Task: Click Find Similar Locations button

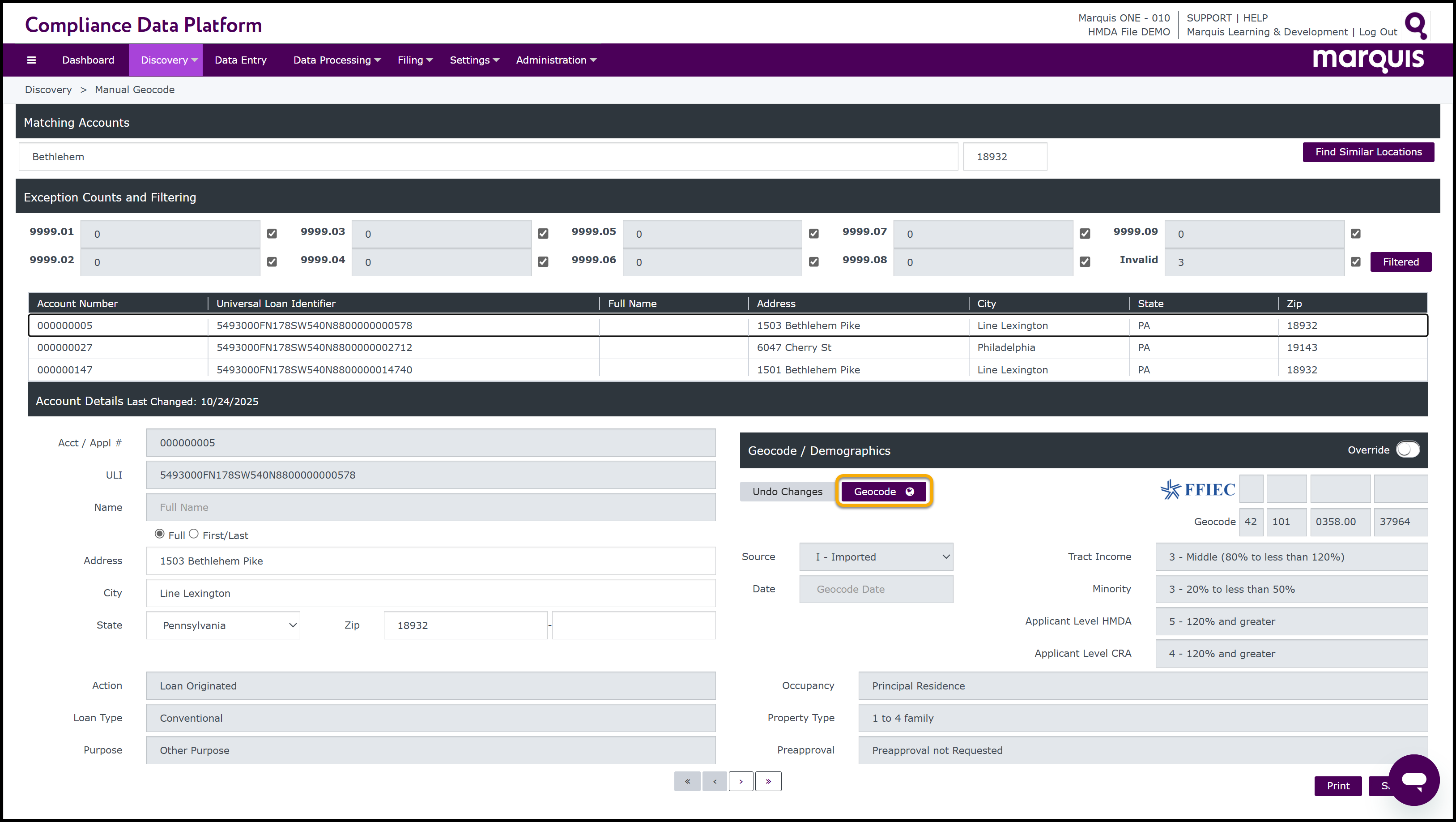Action: tap(1368, 152)
